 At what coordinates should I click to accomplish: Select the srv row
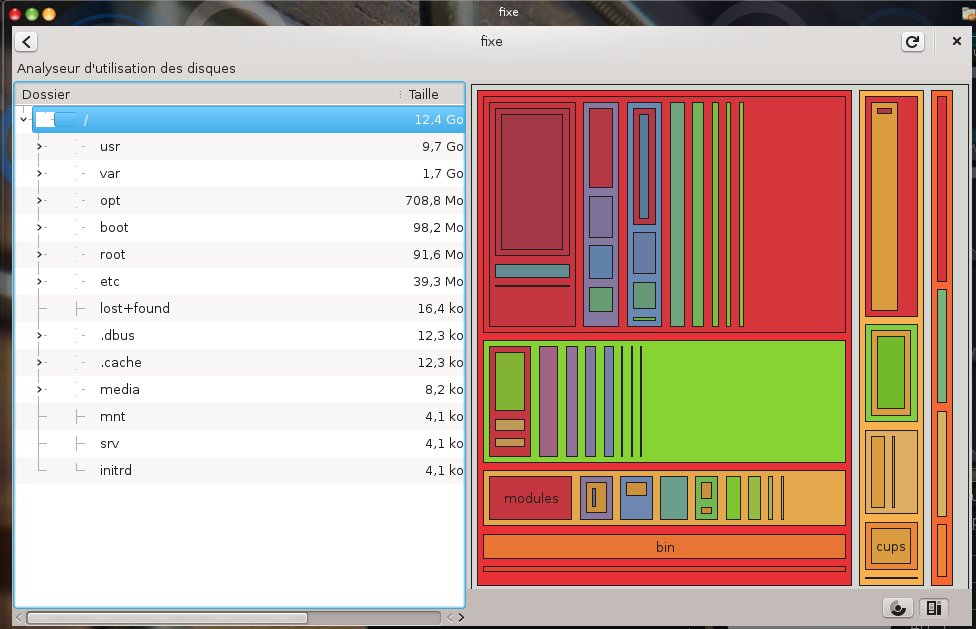[x=240, y=443]
